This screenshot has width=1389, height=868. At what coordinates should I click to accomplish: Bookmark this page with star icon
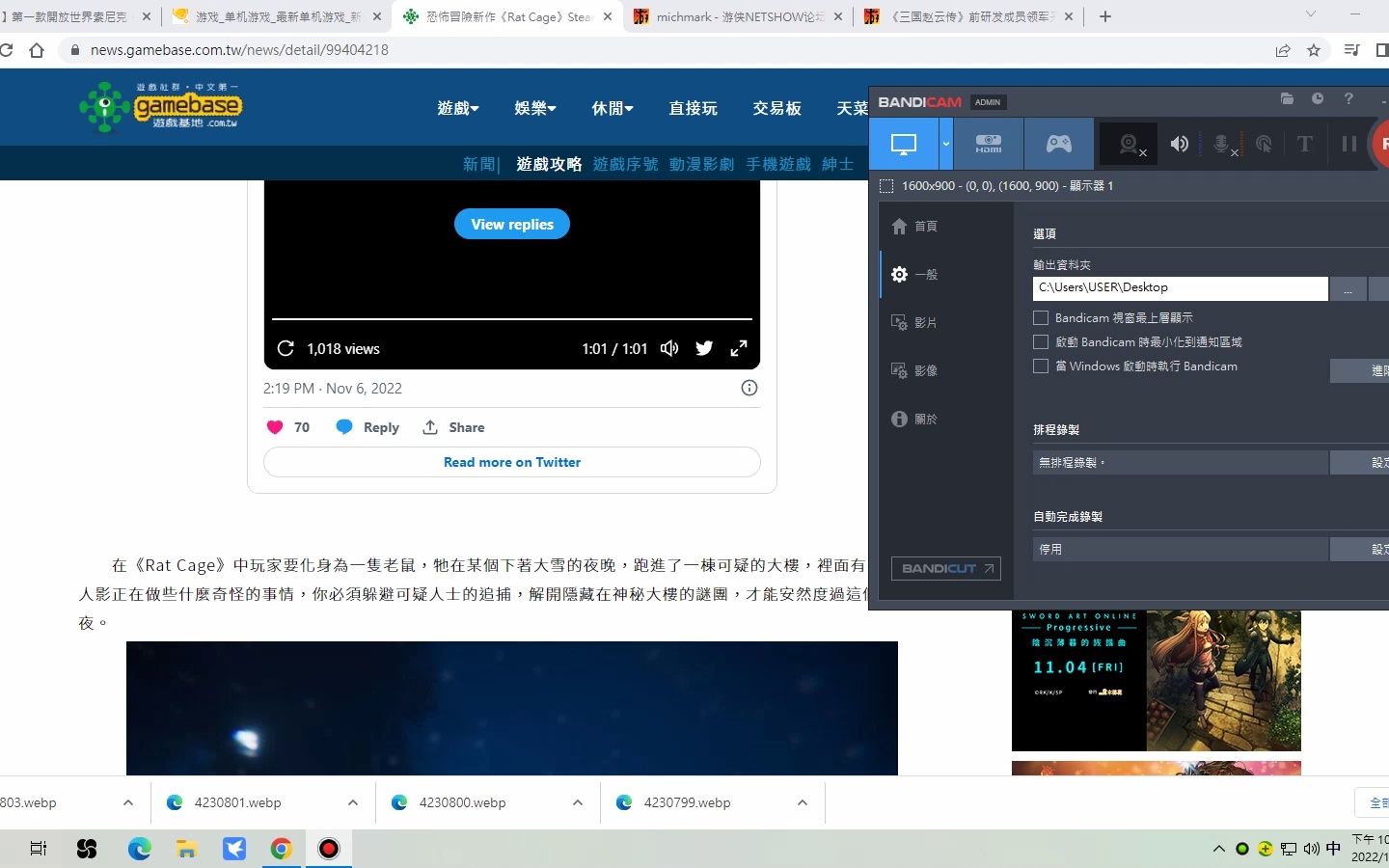(1314, 50)
